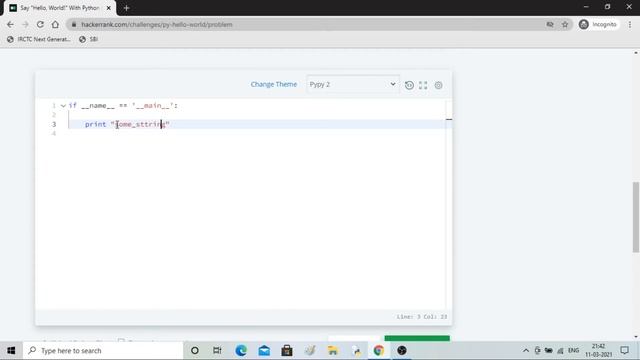
Task: Click the ENG language indicator
Action: [x=573, y=351]
